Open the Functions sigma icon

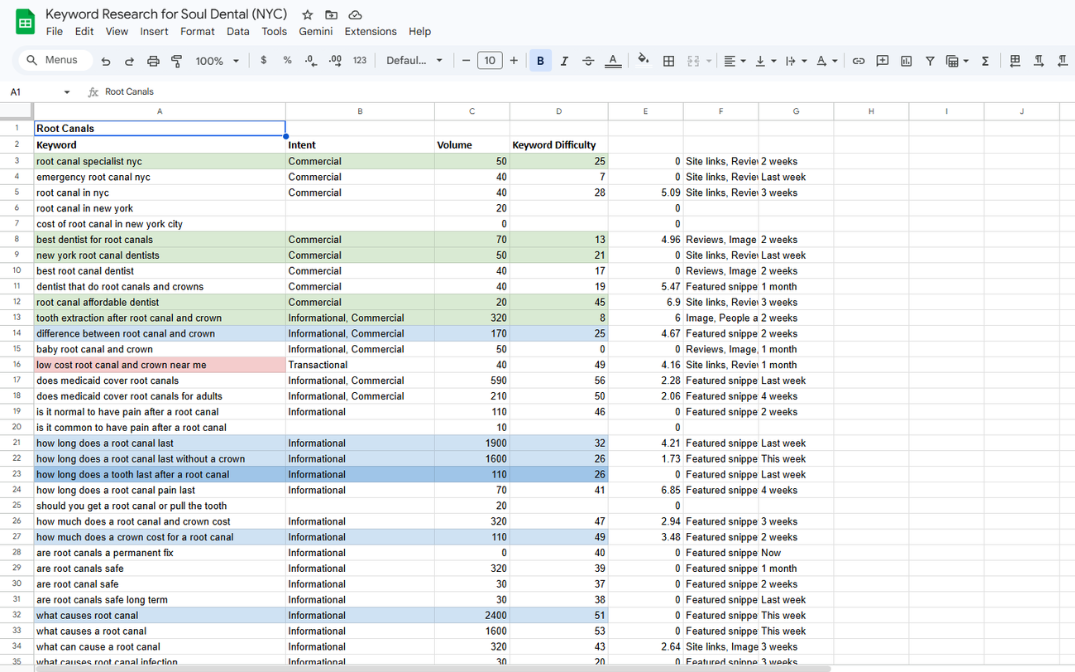(985, 61)
